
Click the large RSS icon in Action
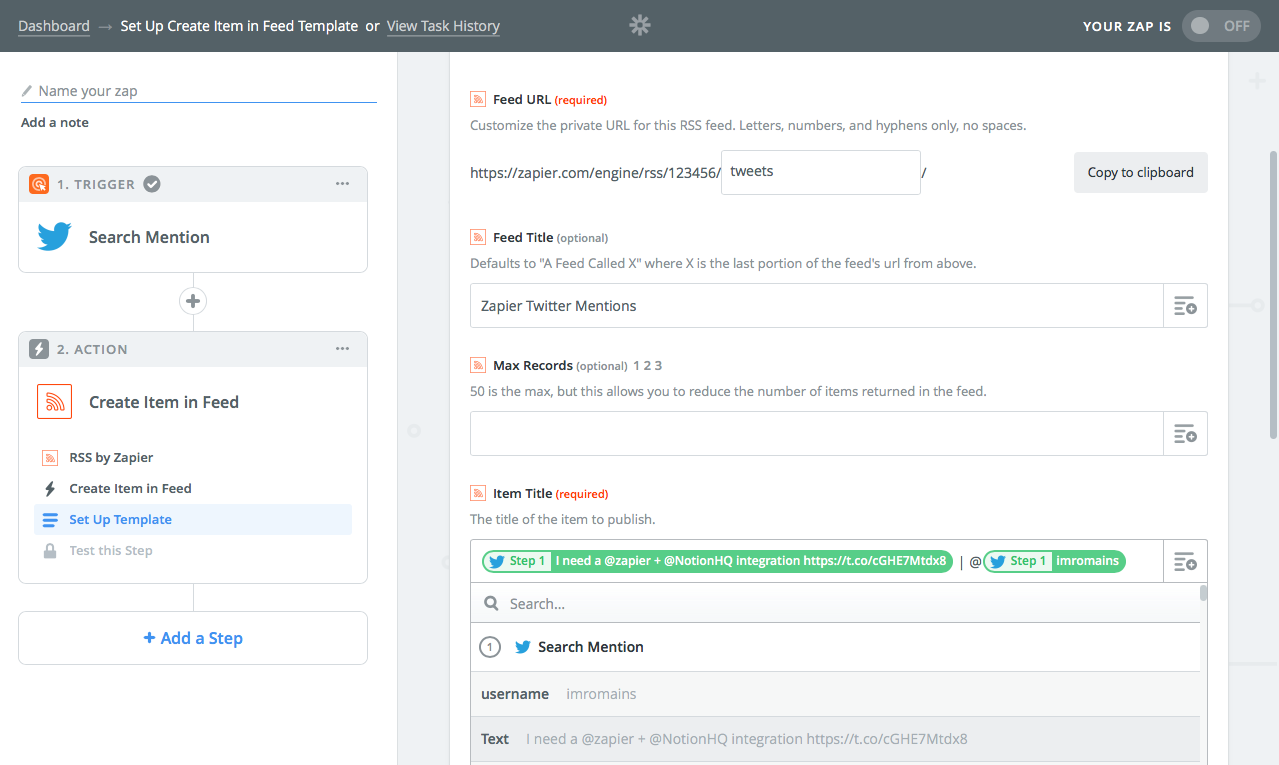pyautogui.click(x=54, y=402)
